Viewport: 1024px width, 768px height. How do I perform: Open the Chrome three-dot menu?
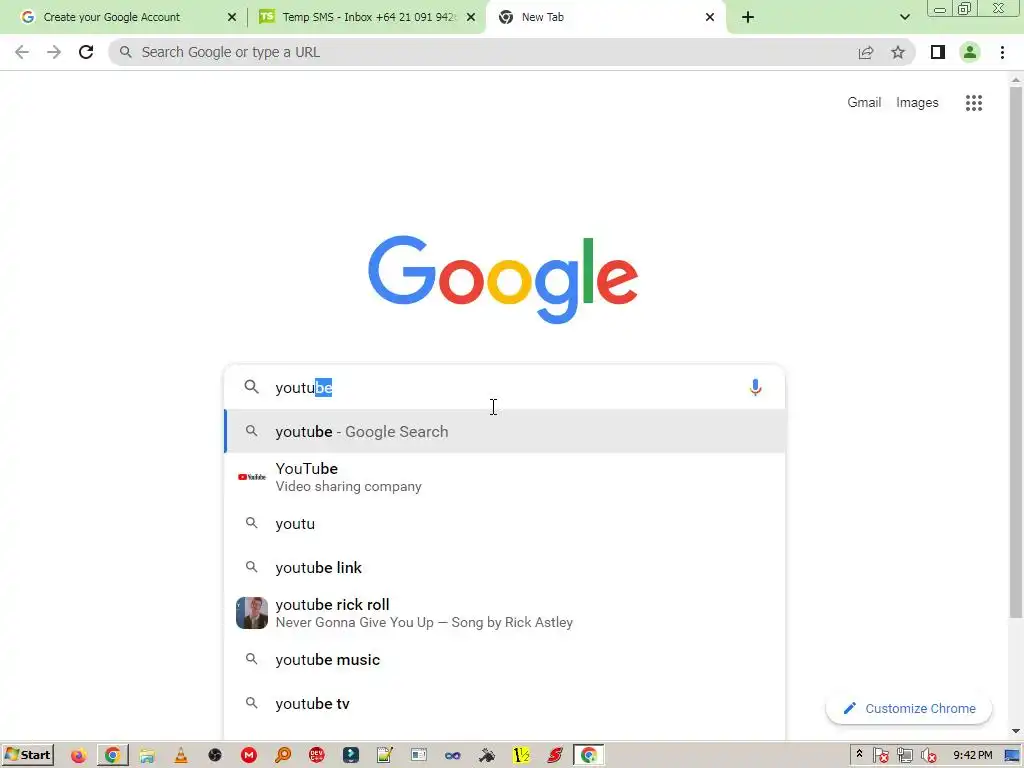pos(1002,52)
